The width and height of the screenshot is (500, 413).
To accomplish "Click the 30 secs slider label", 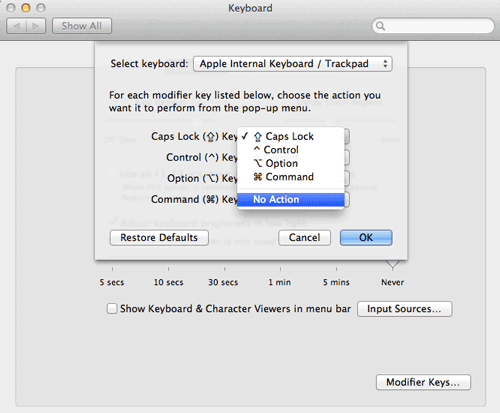I will [x=223, y=282].
